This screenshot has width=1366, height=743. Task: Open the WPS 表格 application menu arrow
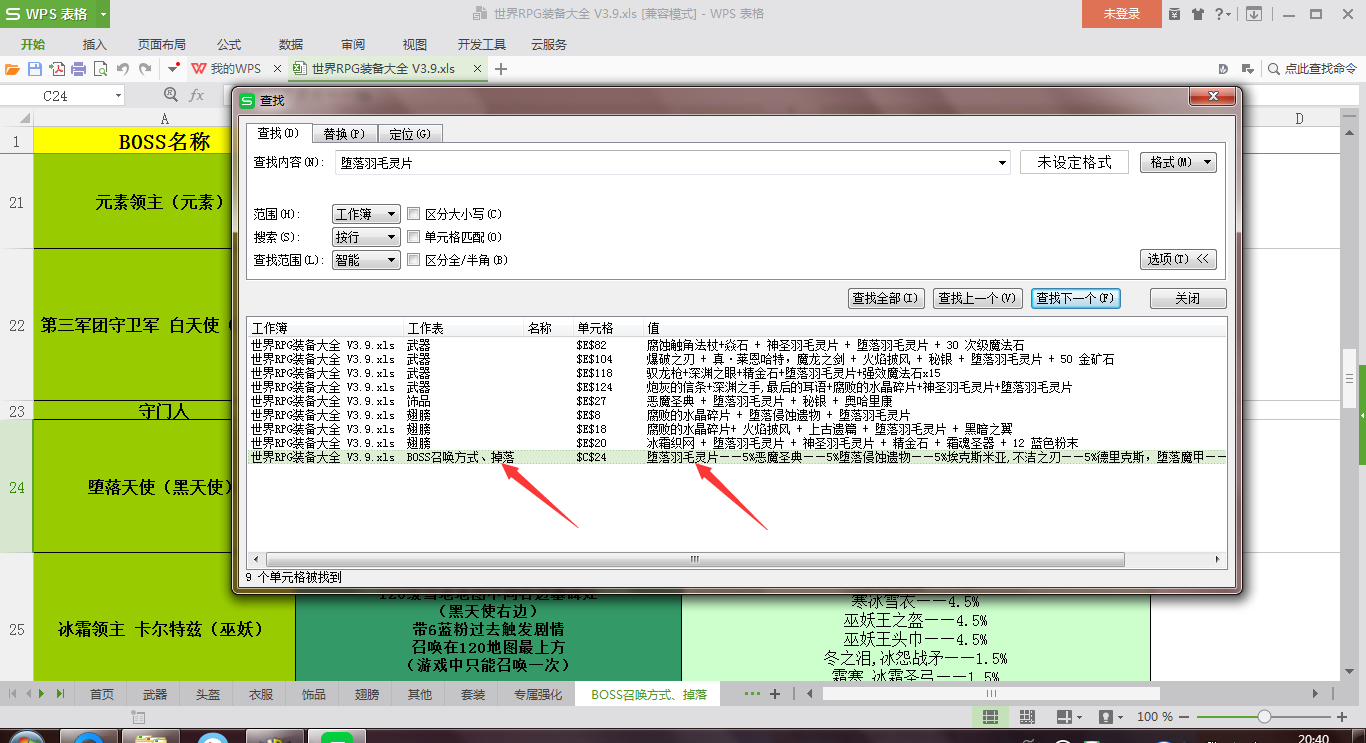[104, 14]
